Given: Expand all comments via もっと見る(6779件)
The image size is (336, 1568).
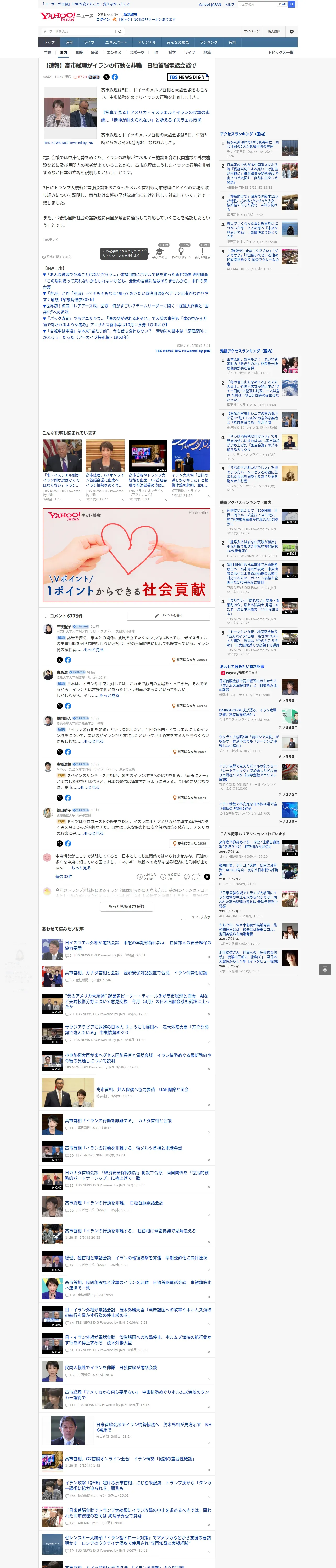Looking at the screenshot, I should [x=127, y=907].
